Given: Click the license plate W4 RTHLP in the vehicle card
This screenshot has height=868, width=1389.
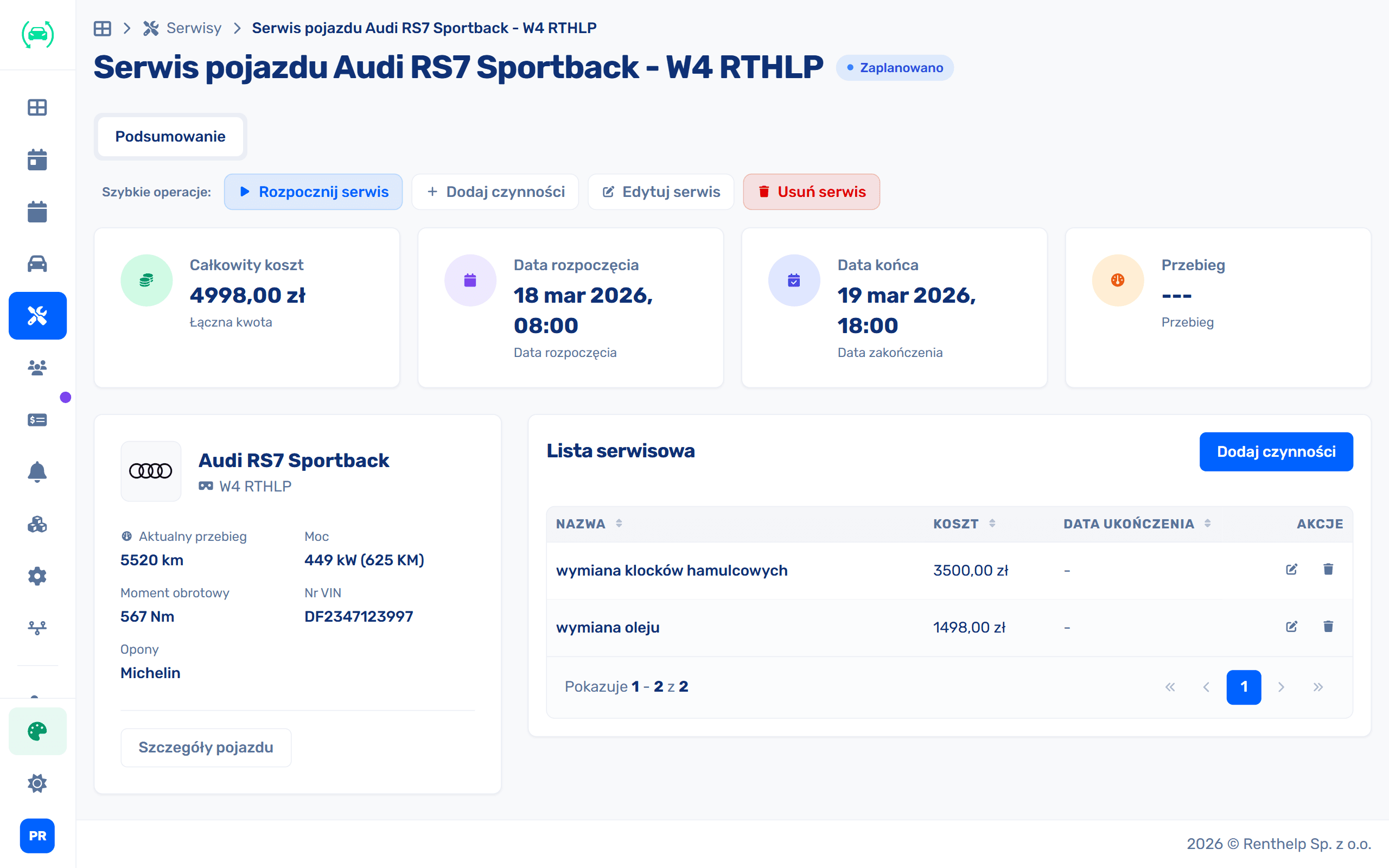Looking at the screenshot, I should tap(256, 486).
